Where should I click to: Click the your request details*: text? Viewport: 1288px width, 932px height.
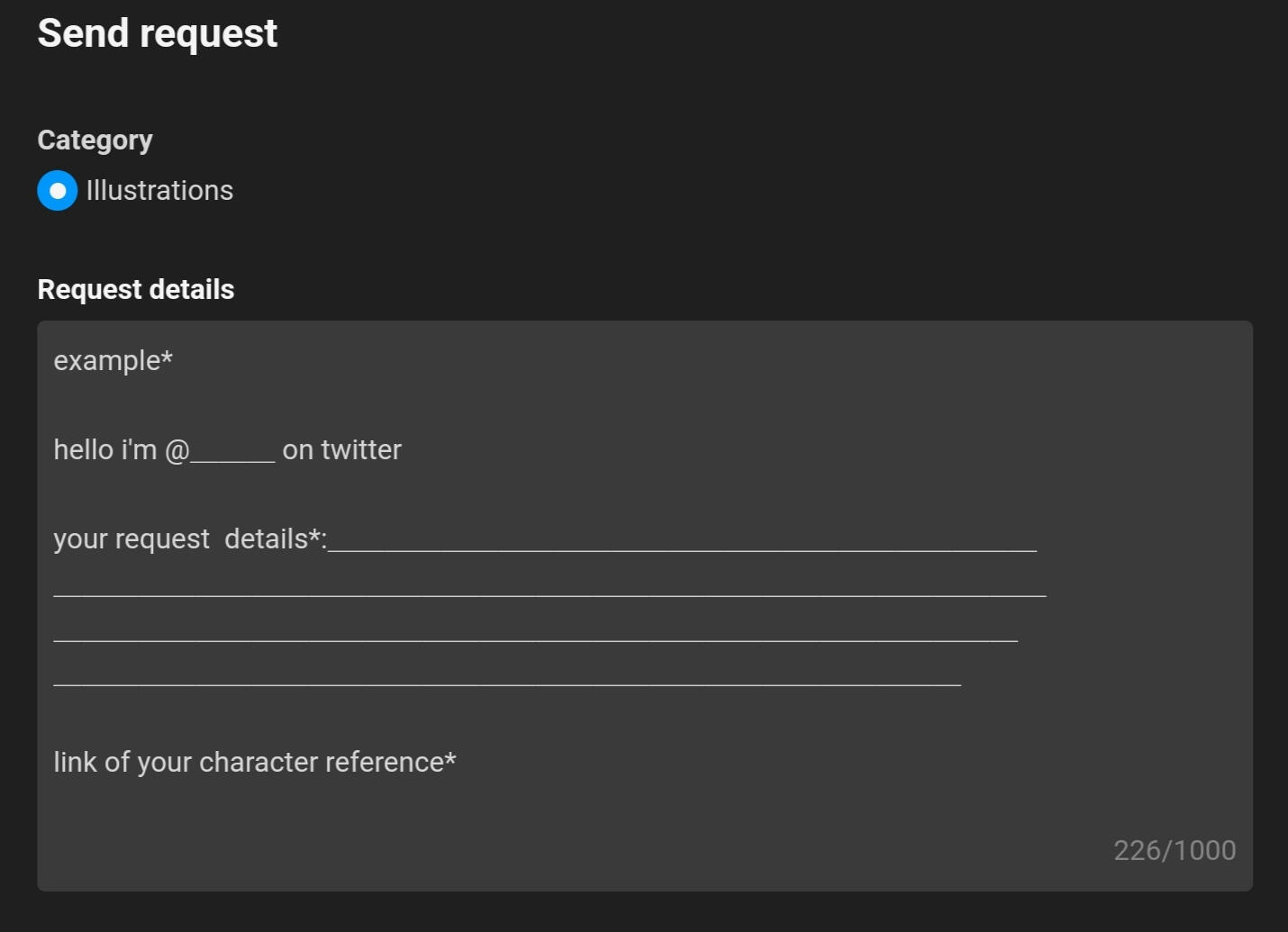[x=189, y=539]
